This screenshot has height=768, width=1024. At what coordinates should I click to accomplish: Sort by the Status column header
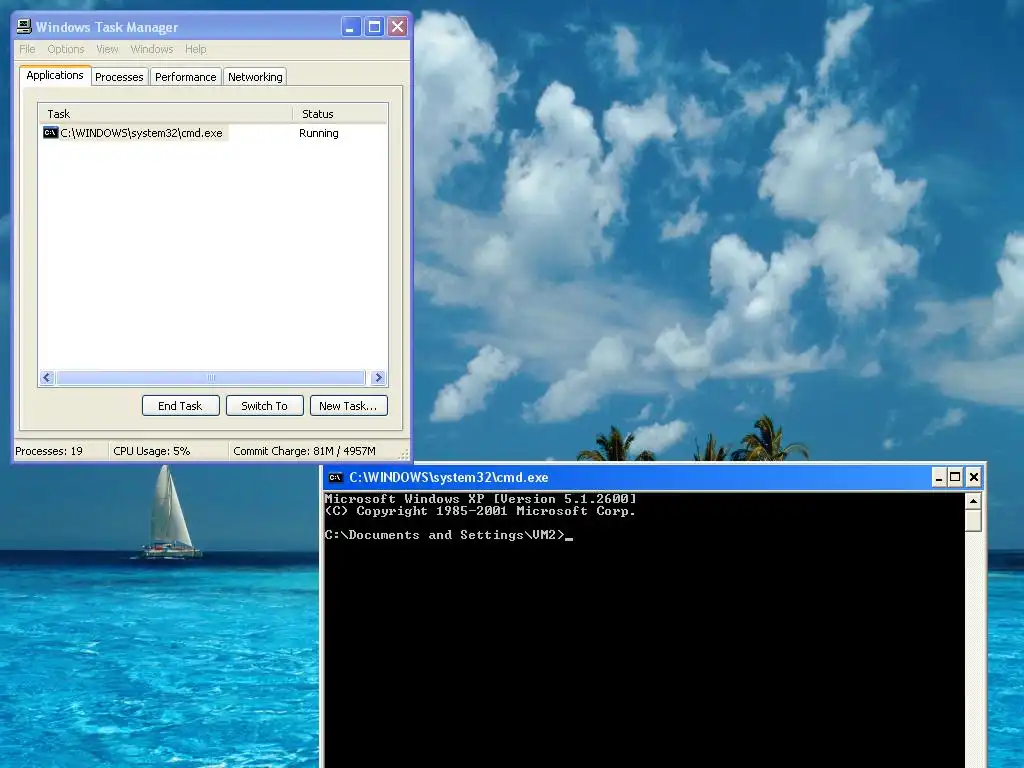(x=340, y=114)
